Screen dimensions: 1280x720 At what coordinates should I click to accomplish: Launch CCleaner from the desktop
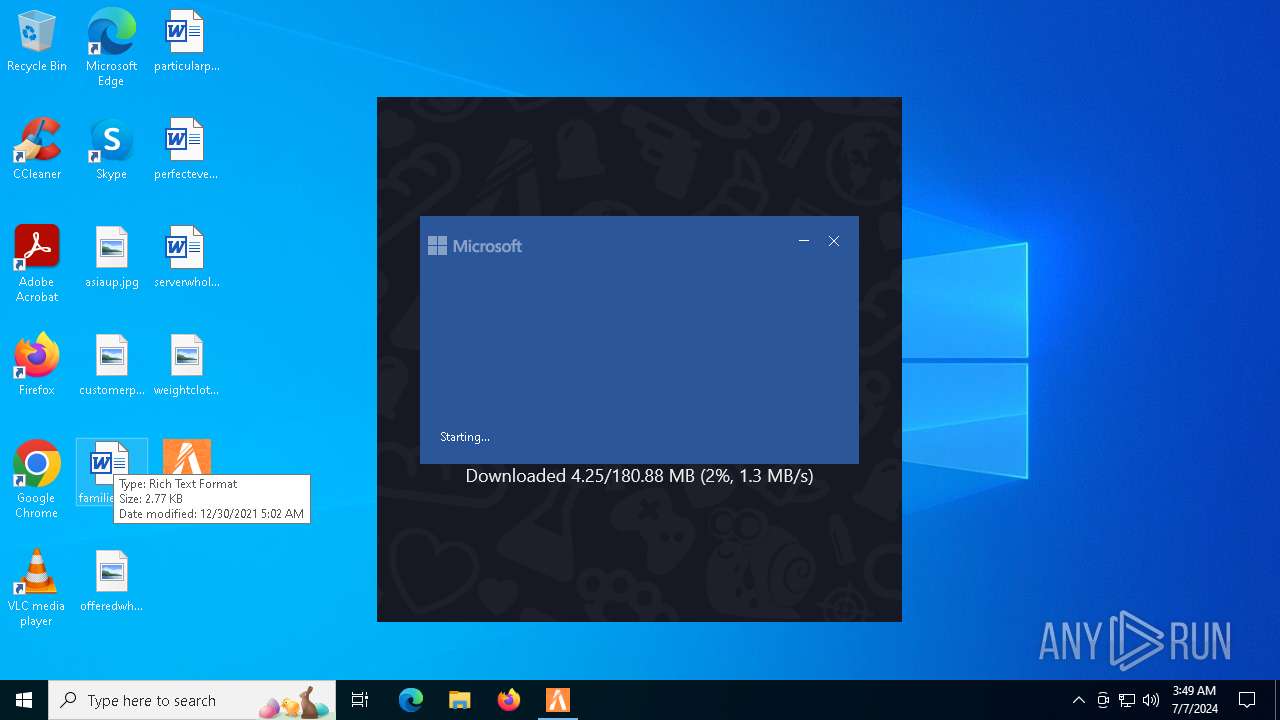pyautogui.click(x=37, y=149)
